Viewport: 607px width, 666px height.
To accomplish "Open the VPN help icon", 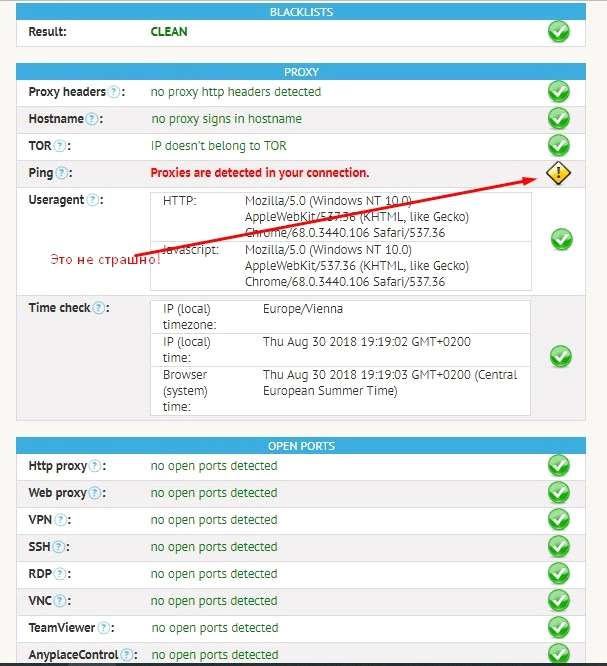I will (x=61, y=520).
